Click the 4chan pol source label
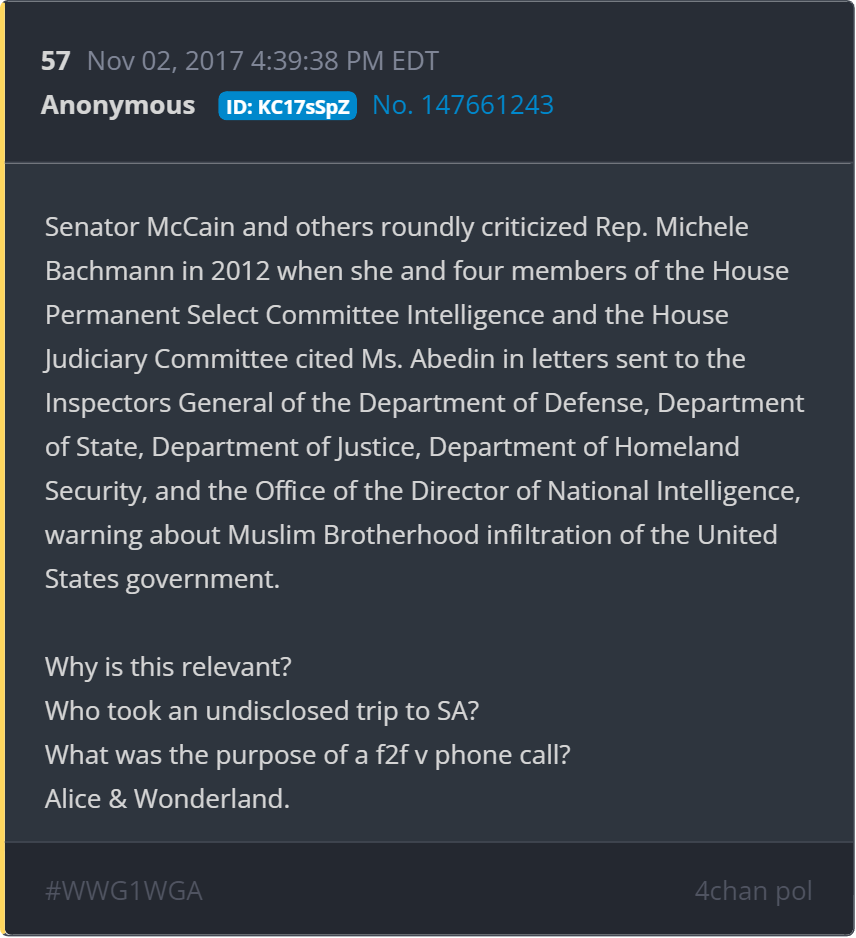Viewport: 856px width, 938px height. pos(753,890)
